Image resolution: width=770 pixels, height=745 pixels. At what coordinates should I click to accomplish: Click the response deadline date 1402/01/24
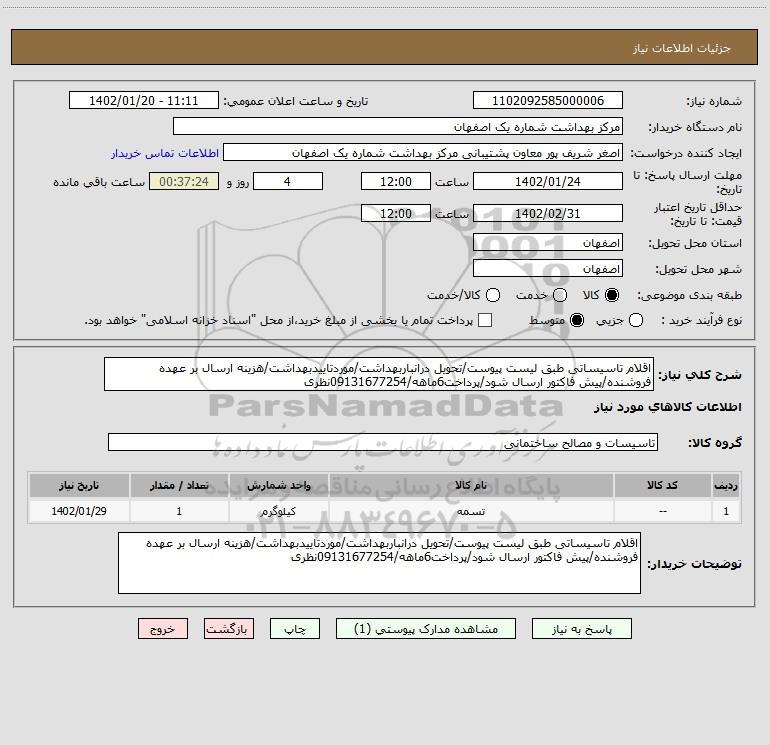click(x=548, y=182)
